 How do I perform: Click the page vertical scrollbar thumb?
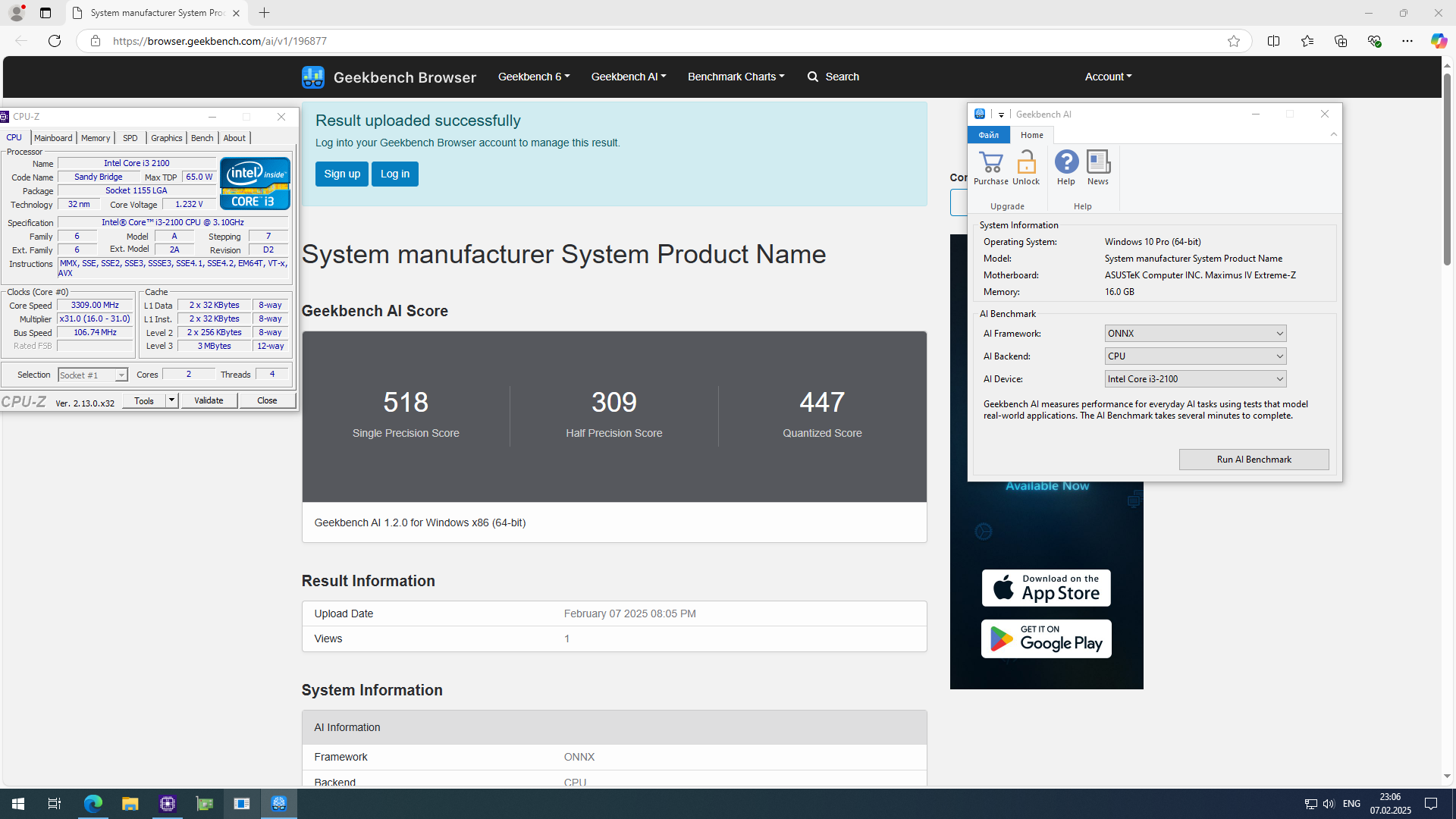coord(1447,168)
